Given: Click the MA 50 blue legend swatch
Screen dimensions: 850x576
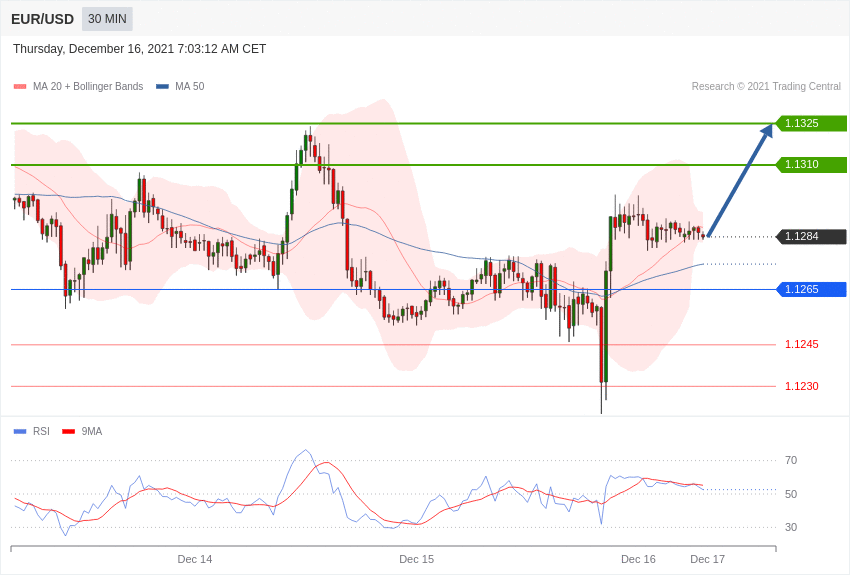Looking at the screenshot, I should (x=162, y=87).
